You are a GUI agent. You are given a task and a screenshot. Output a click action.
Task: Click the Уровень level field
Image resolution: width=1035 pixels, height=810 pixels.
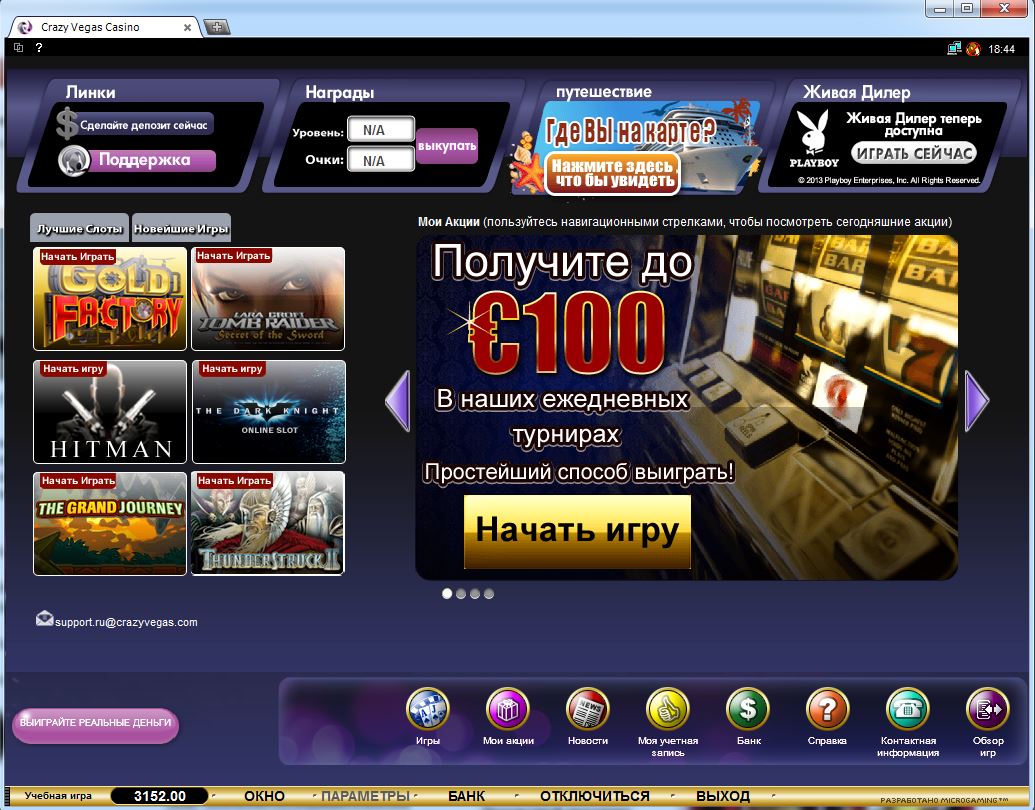click(x=381, y=130)
